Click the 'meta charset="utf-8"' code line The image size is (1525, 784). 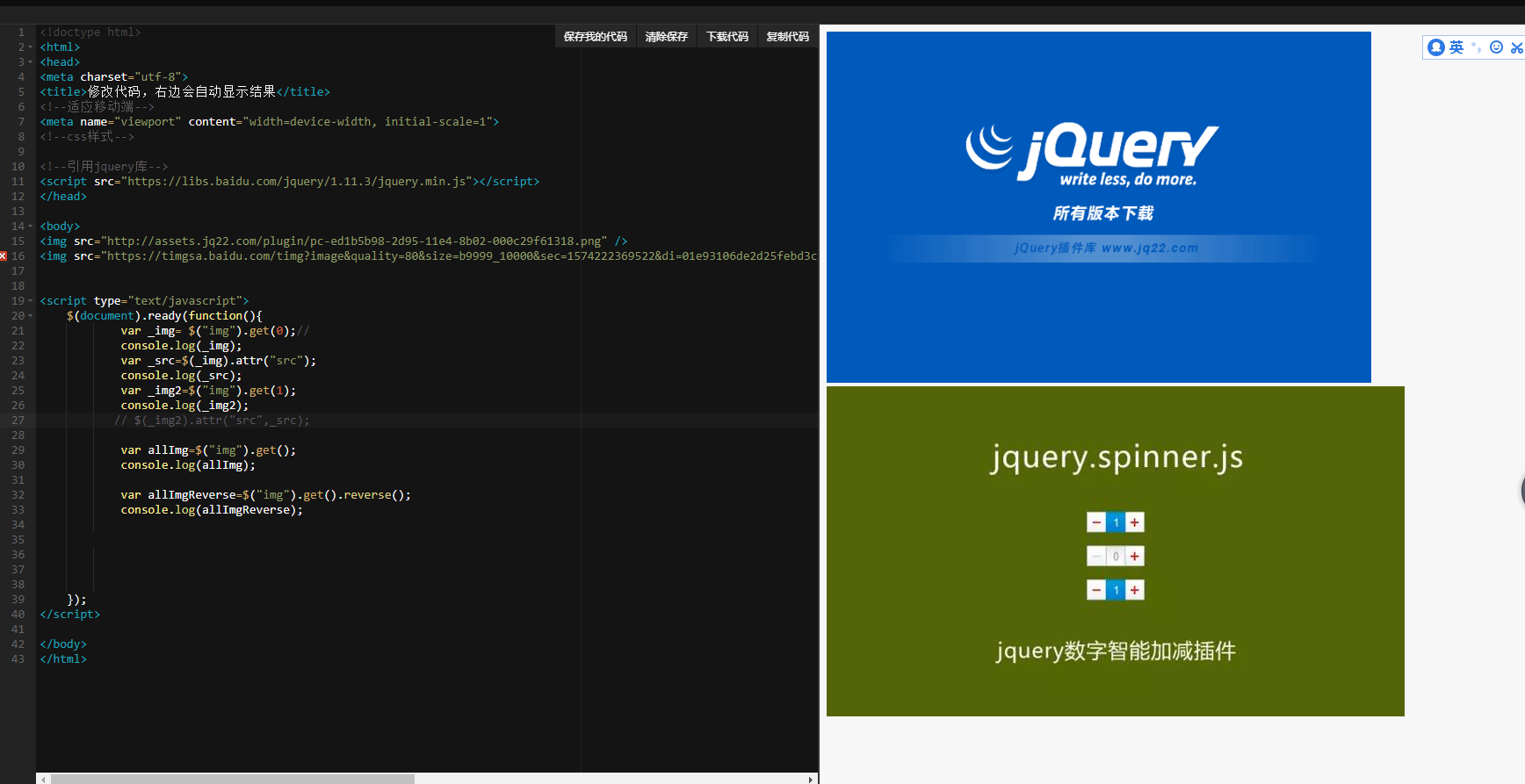point(114,77)
